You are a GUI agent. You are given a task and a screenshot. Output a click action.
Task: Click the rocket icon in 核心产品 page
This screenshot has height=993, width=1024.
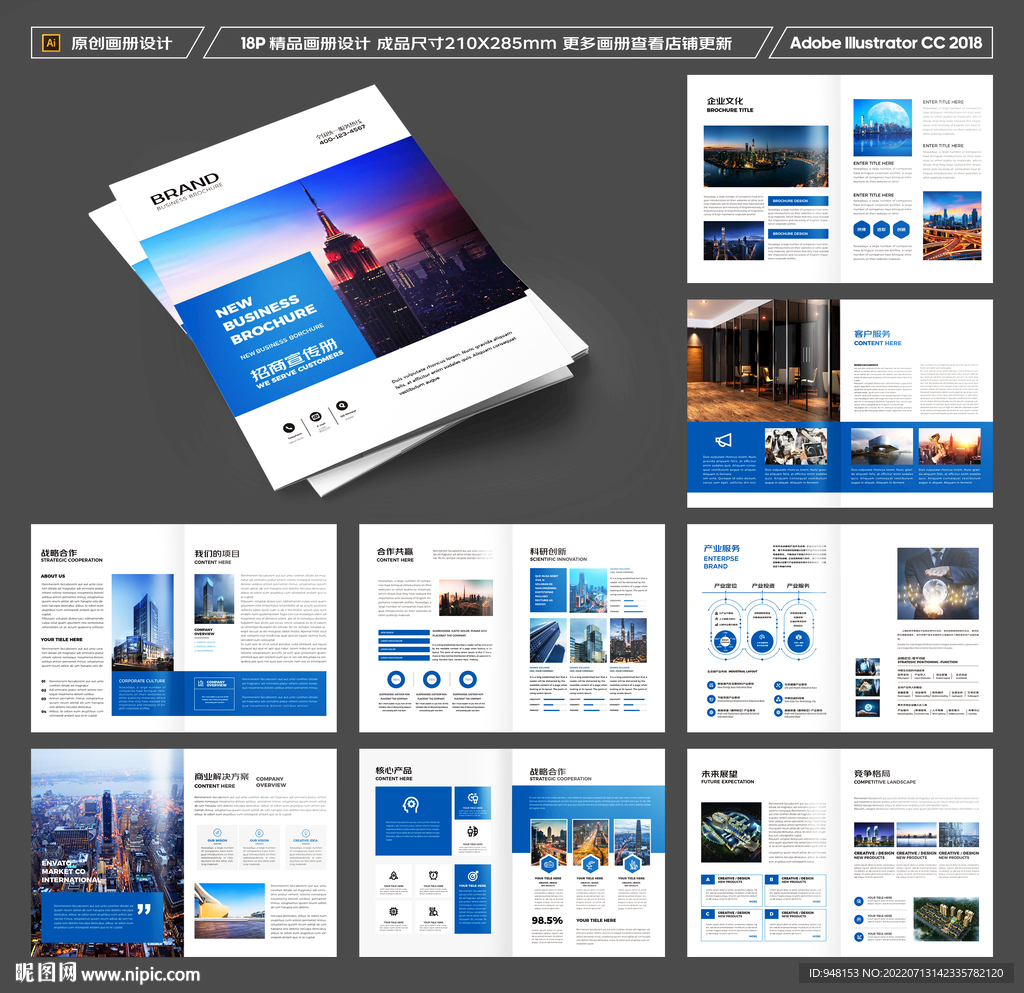[393, 876]
